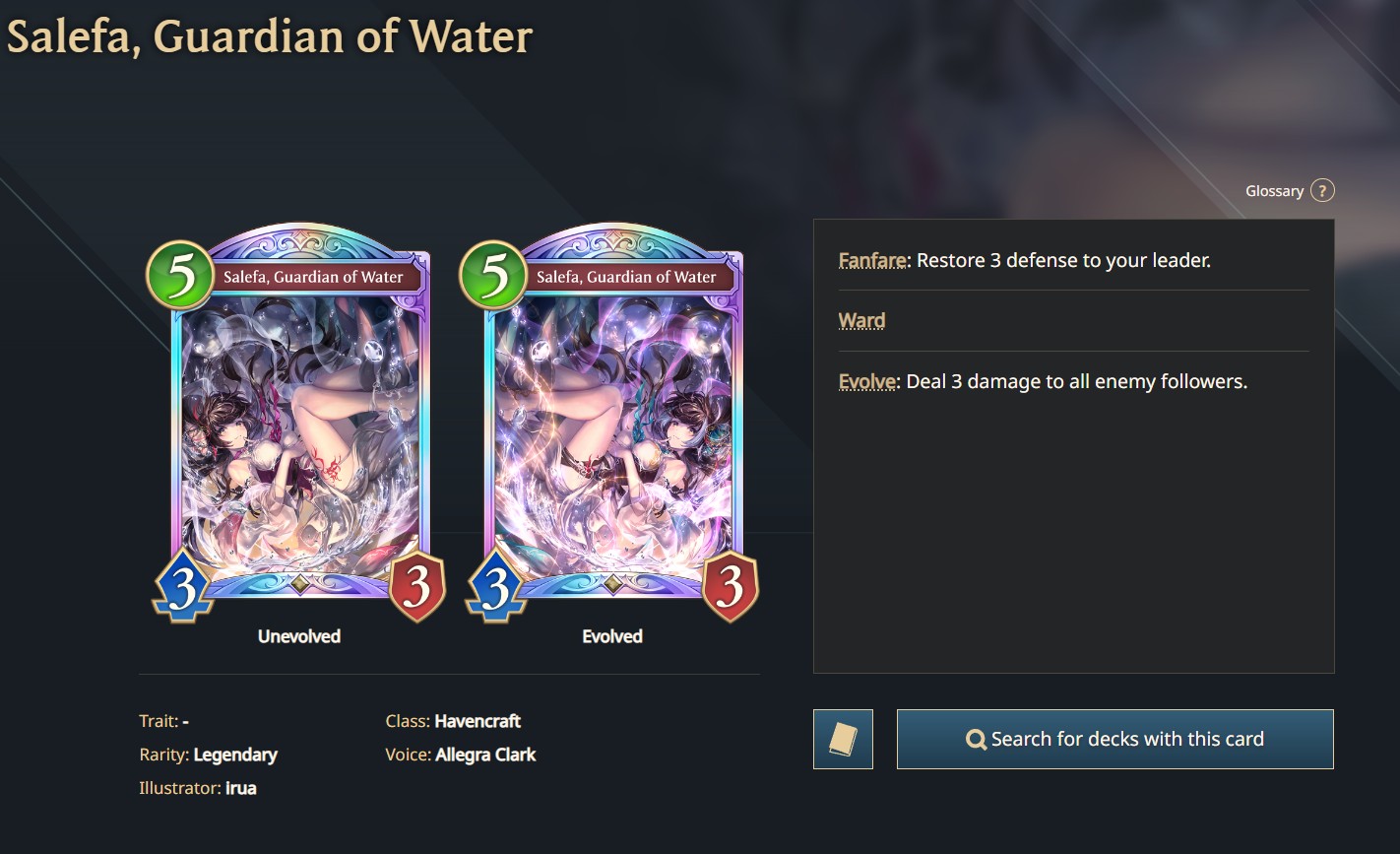Click the red defense shield on unevolved card

point(417,587)
